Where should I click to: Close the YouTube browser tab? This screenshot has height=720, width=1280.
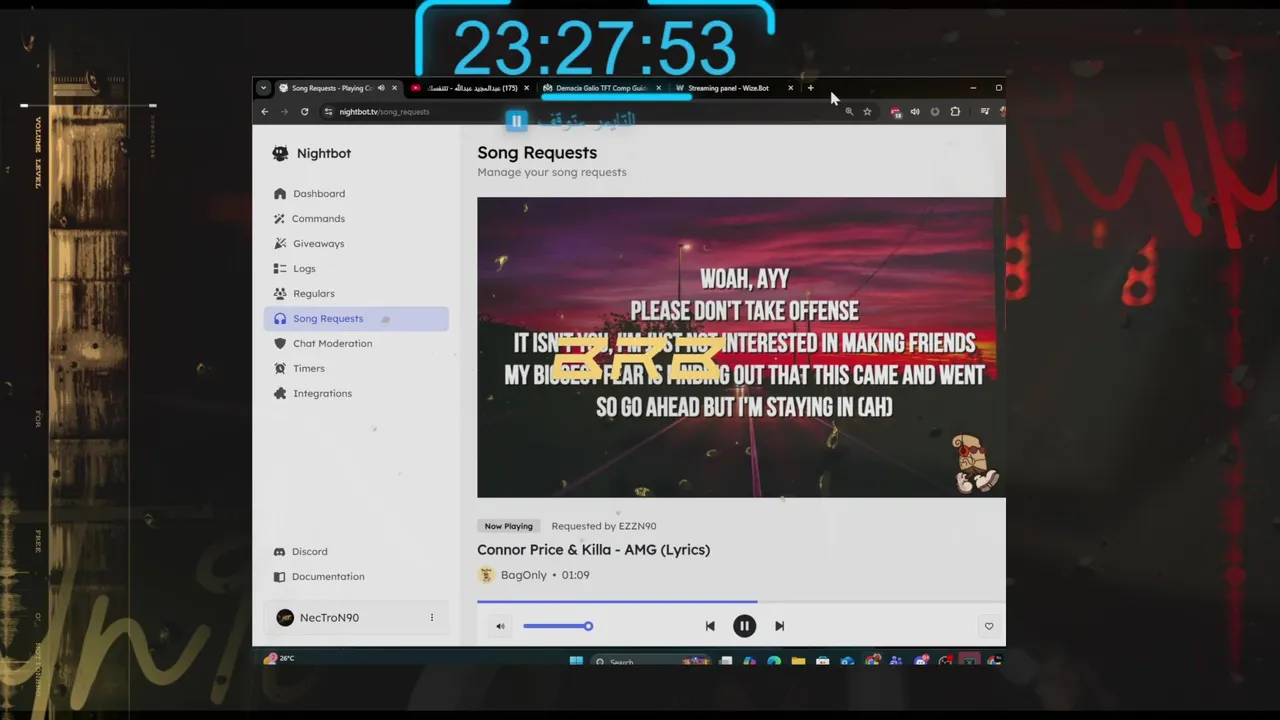click(x=526, y=88)
